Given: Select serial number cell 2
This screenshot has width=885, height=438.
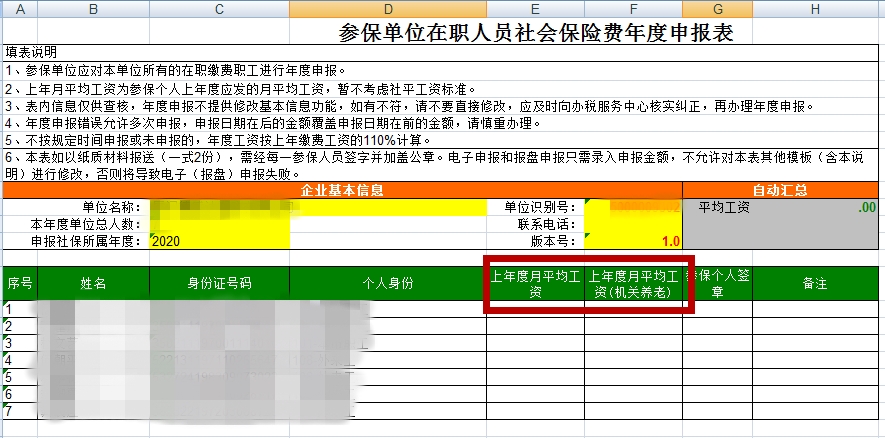Looking at the screenshot, I should [x=20, y=326].
